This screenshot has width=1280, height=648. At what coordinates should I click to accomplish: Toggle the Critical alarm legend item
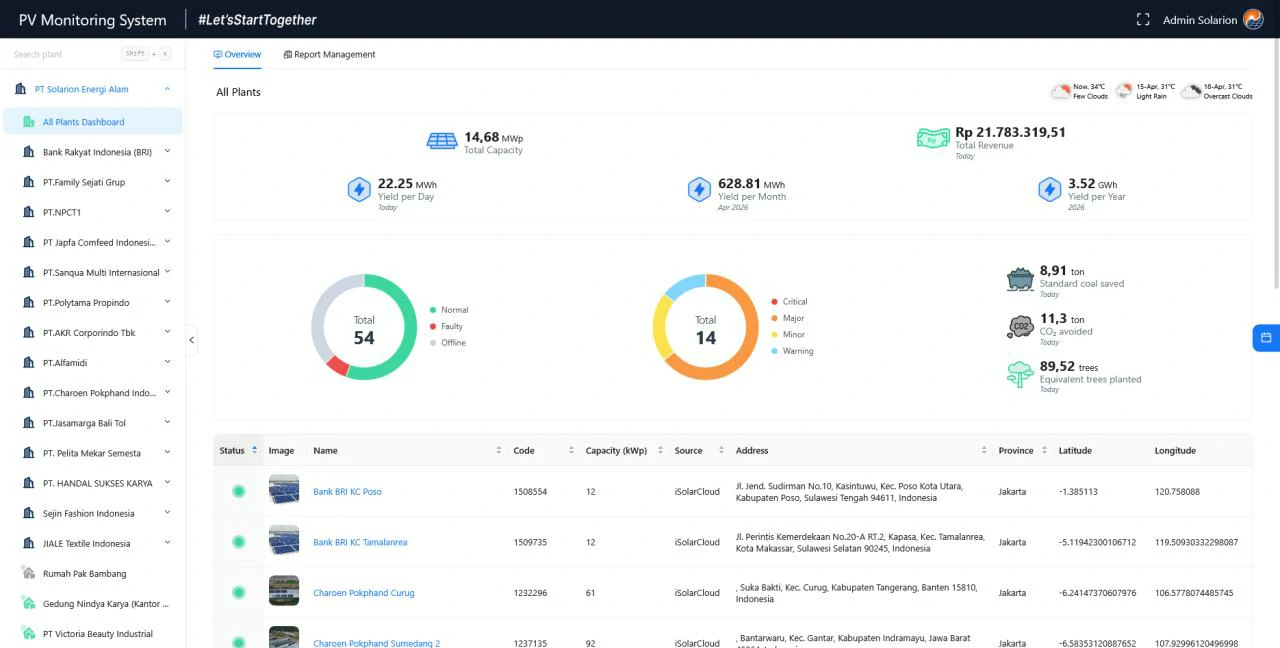tap(789, 302)
